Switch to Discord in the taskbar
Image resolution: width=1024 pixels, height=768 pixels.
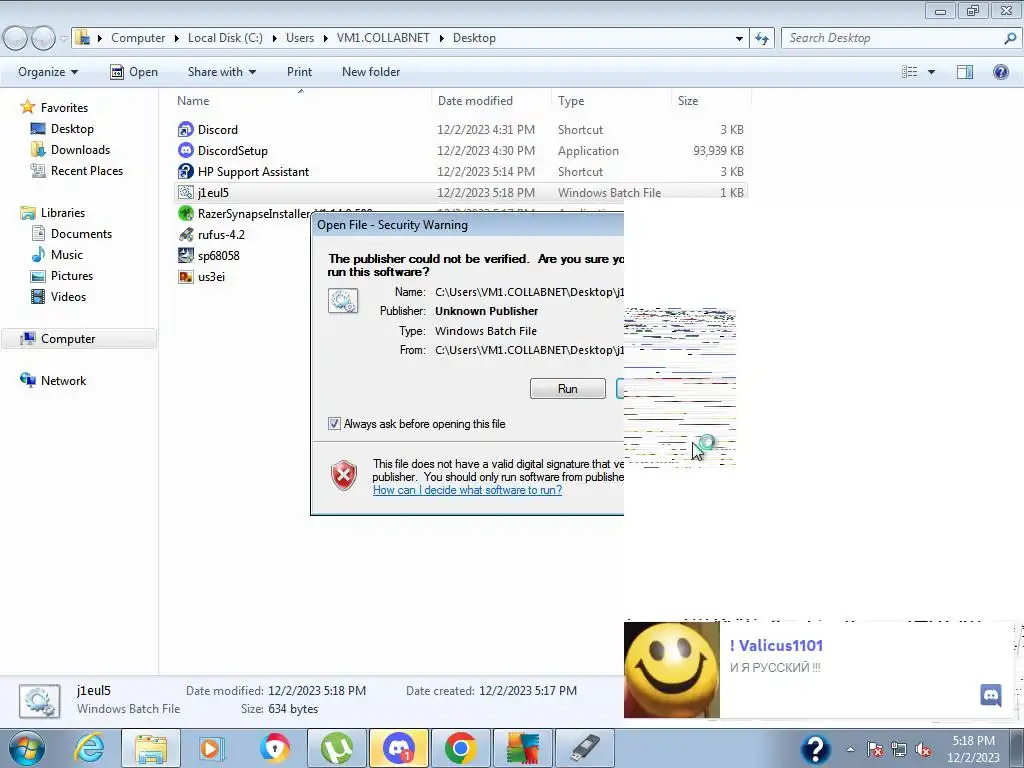point(399,748)
